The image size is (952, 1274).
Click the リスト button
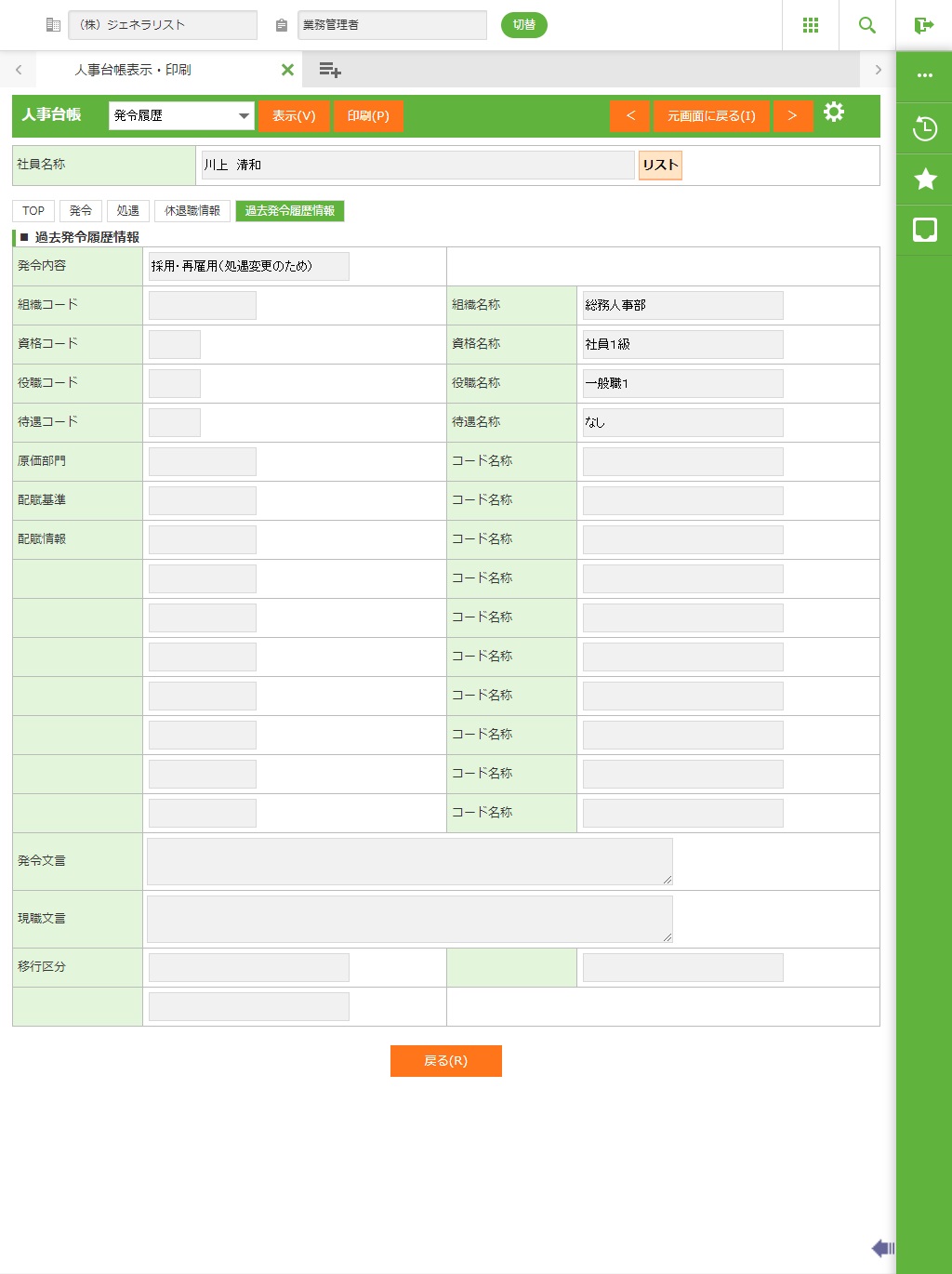(x=660, y=165)
